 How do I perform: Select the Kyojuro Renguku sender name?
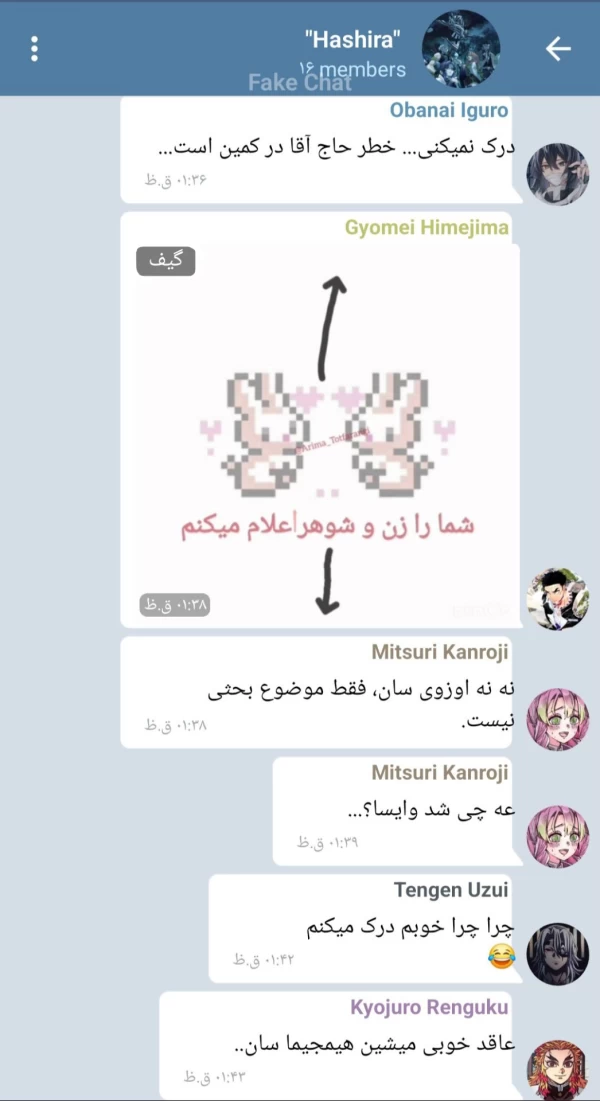pyautogui.click(x=429, y=1008)
